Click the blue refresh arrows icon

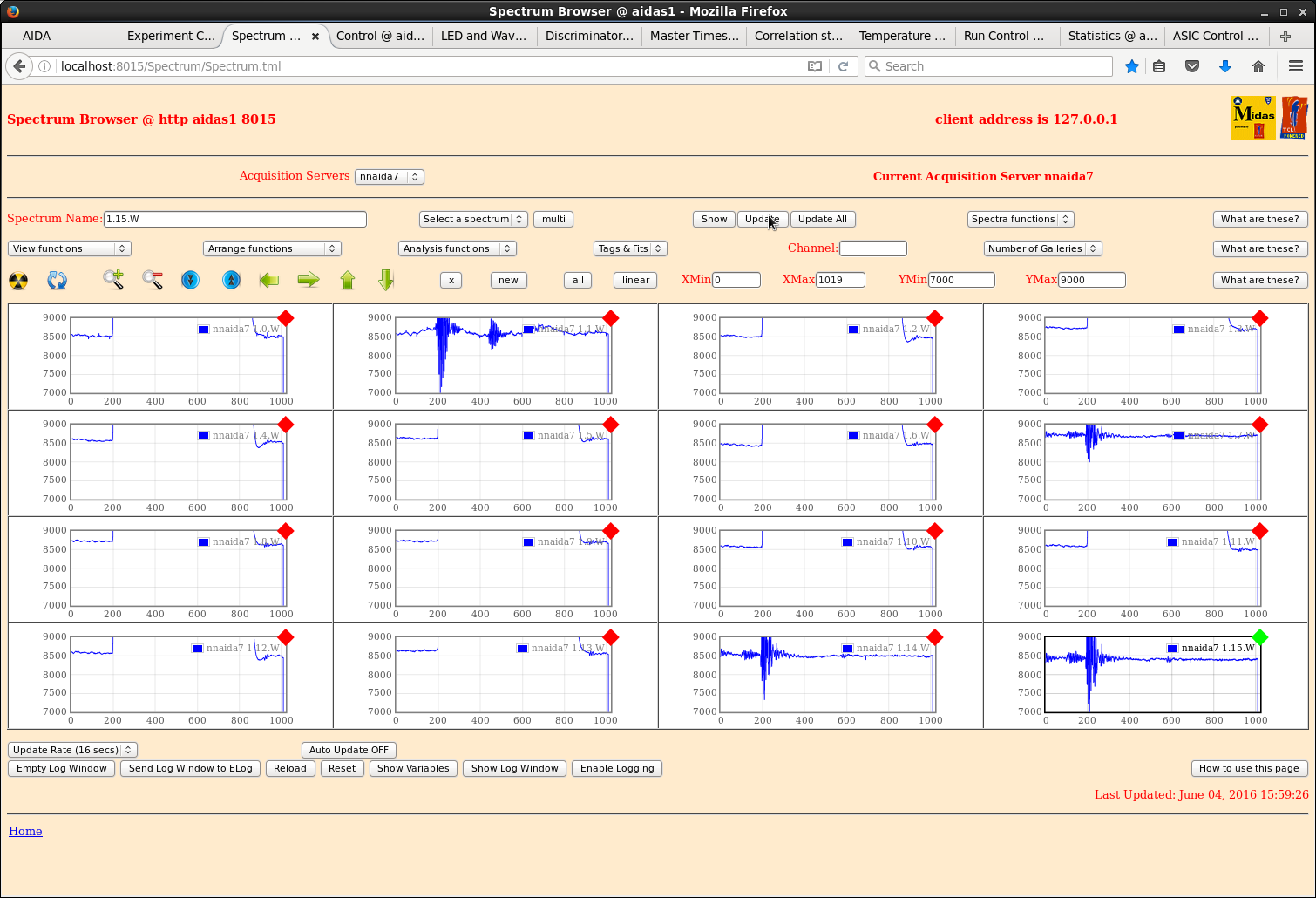point(57,281)
